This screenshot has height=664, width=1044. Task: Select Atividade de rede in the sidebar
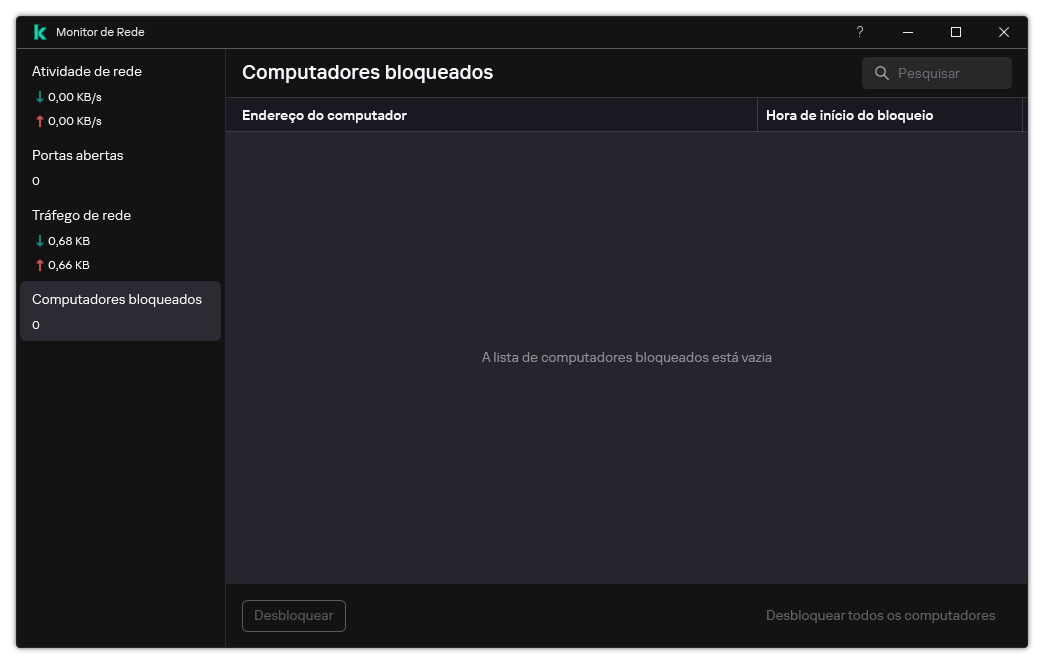(x=86, y=71)
